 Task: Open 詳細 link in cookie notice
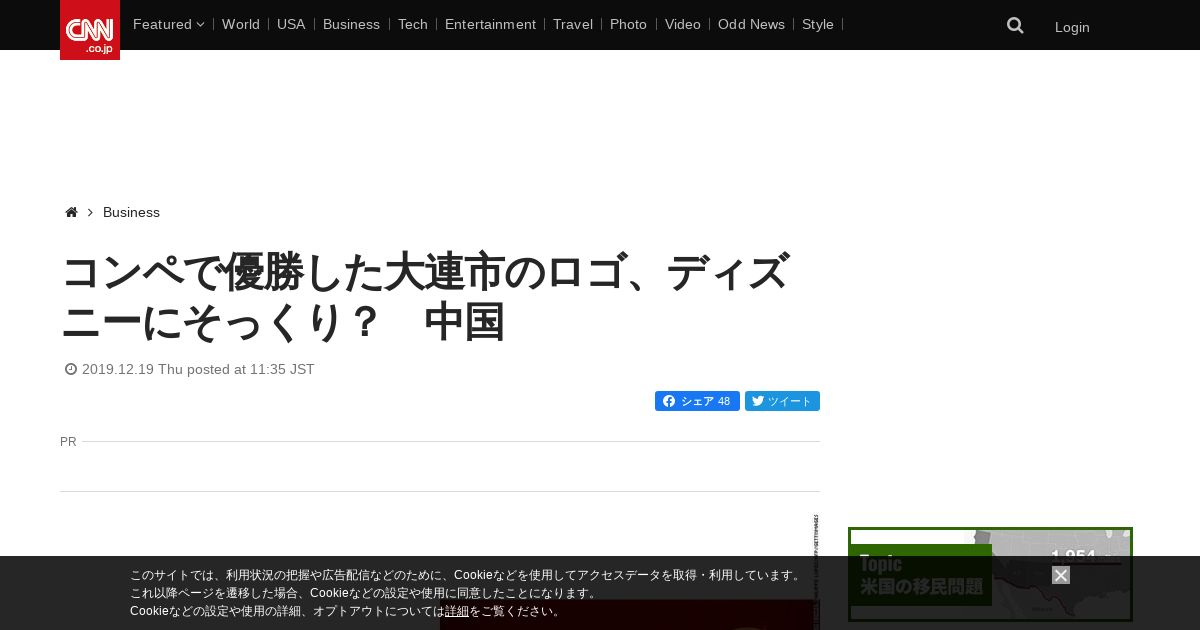457,611
